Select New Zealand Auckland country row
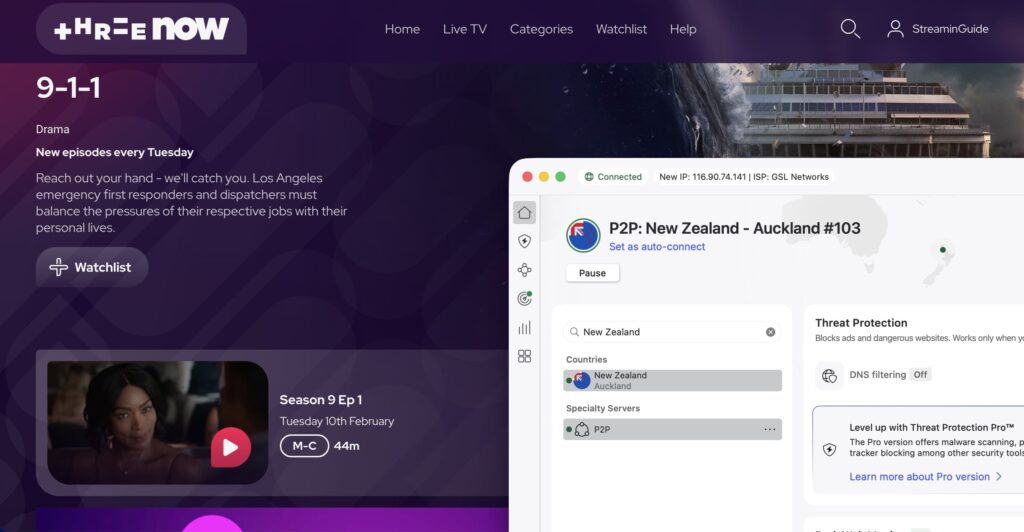 pyautogui.click(x=672, y=380)
